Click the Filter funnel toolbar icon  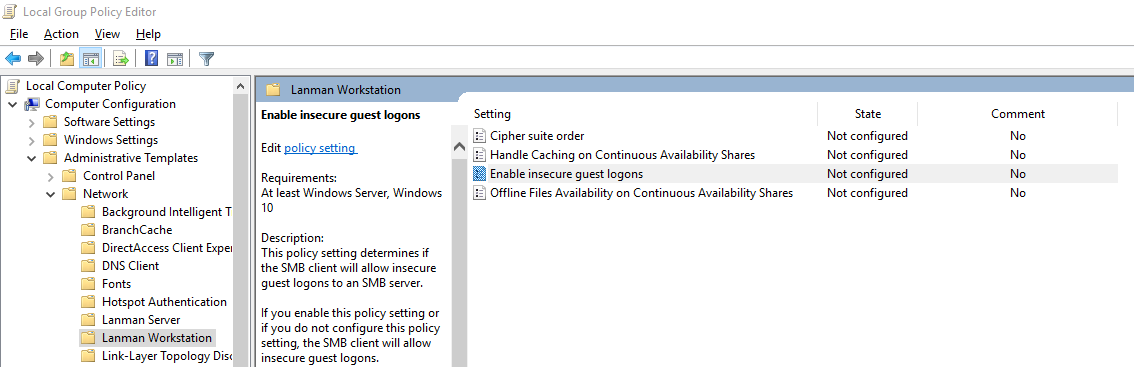[207, 59]
